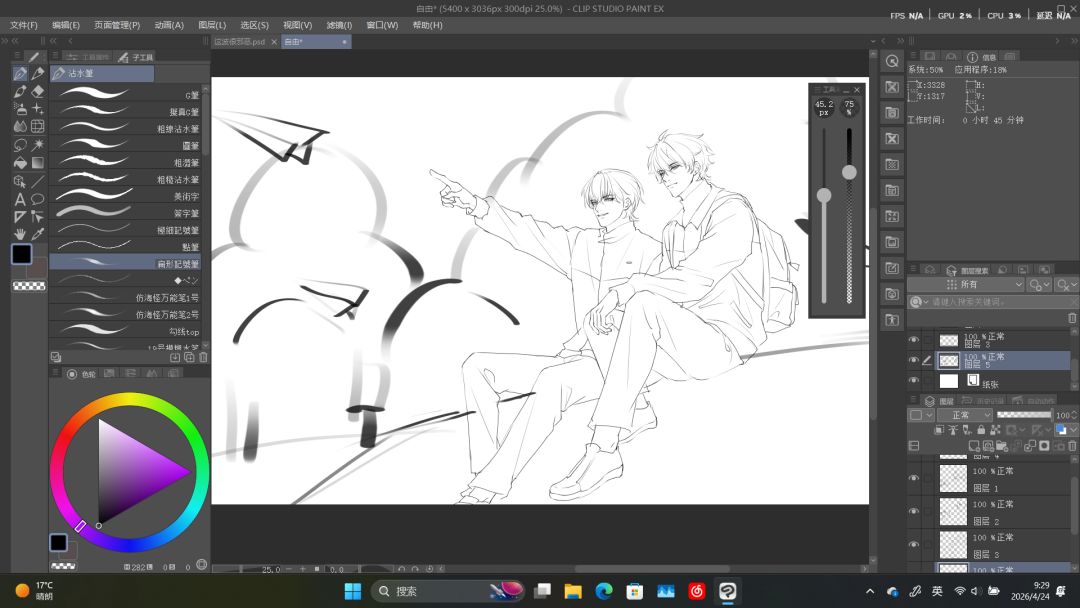Expand the 所有 layer filter dropdown
Screen dimensions: 1080x608
(966, 284)
